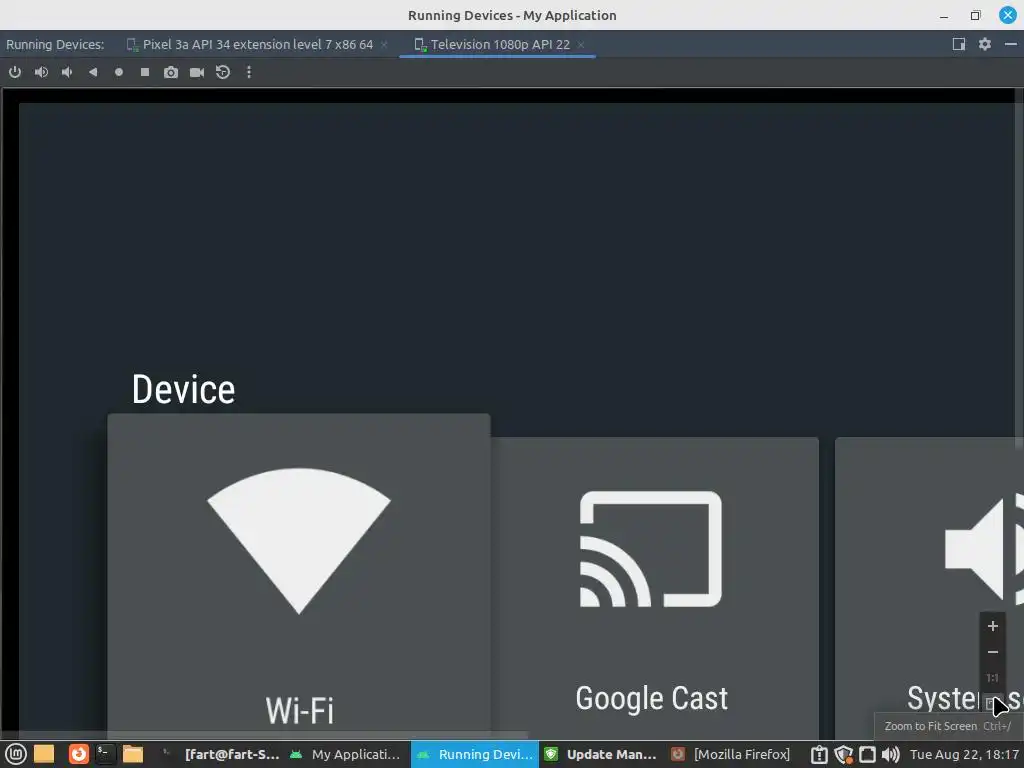The width and height of the screenshot is (1024, 768).
Task: Open the Running Devices settings gear
Action: point(985,44)
